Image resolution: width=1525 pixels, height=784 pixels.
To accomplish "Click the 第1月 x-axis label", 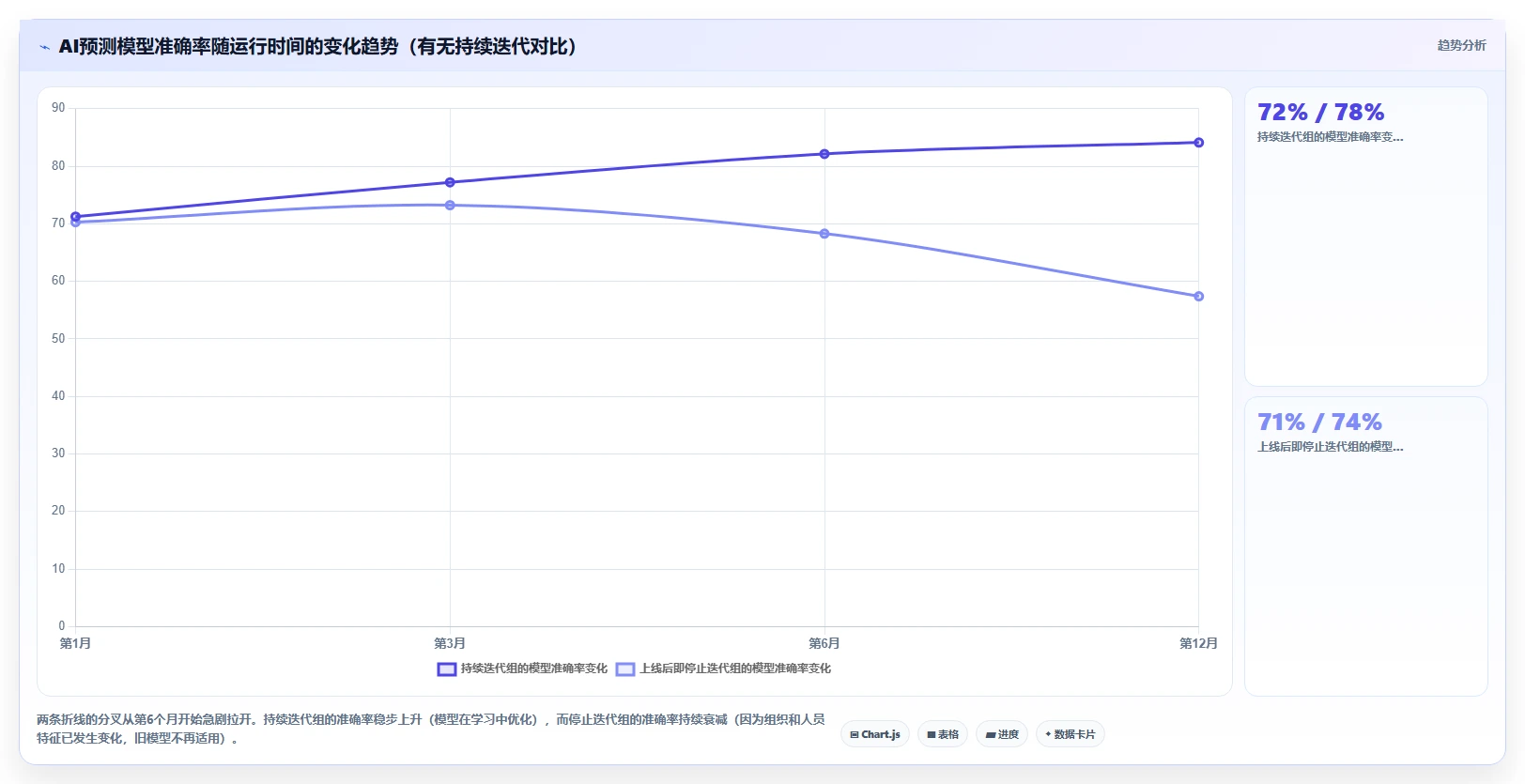I will click(76, 643).
